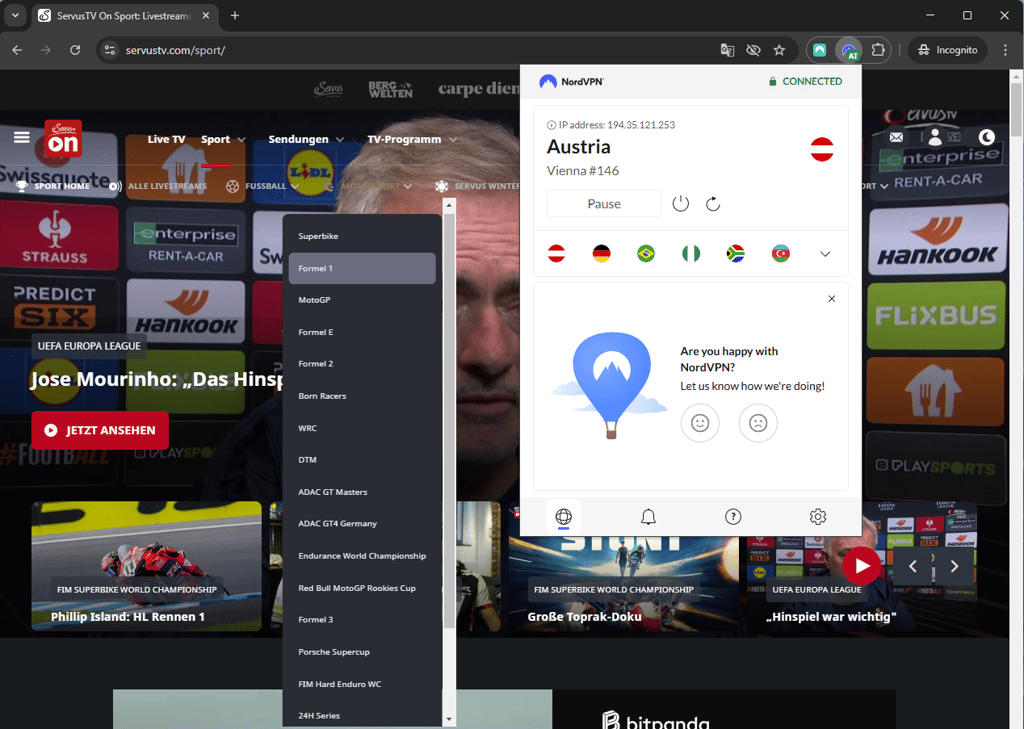The height and width of the screenshot is (729, 1024).
Task: Open a new browser tab
Action: click(x=235, y=15)
